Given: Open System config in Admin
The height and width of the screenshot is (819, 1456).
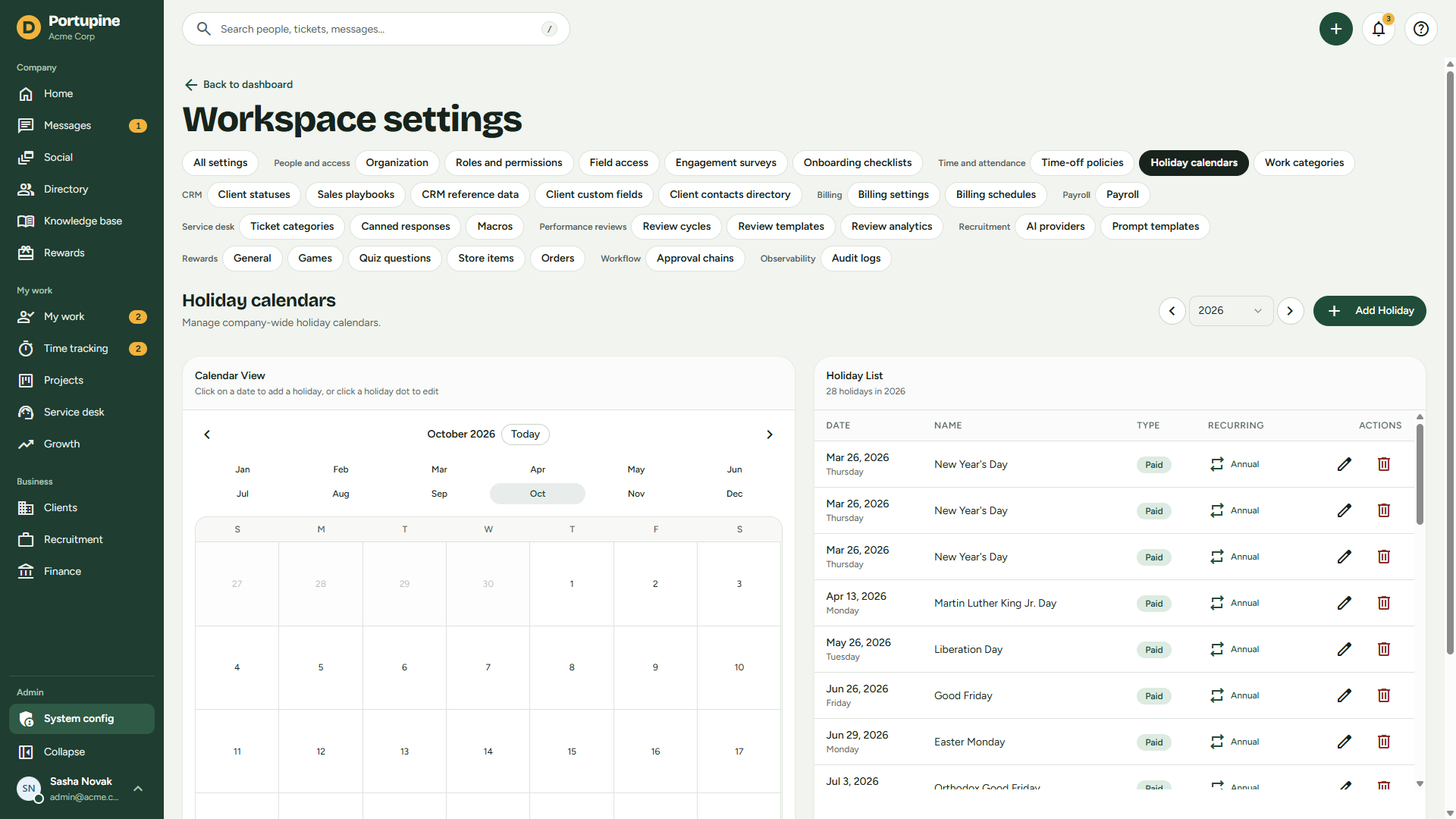Looking at the screenshot, I should point(82,719).
